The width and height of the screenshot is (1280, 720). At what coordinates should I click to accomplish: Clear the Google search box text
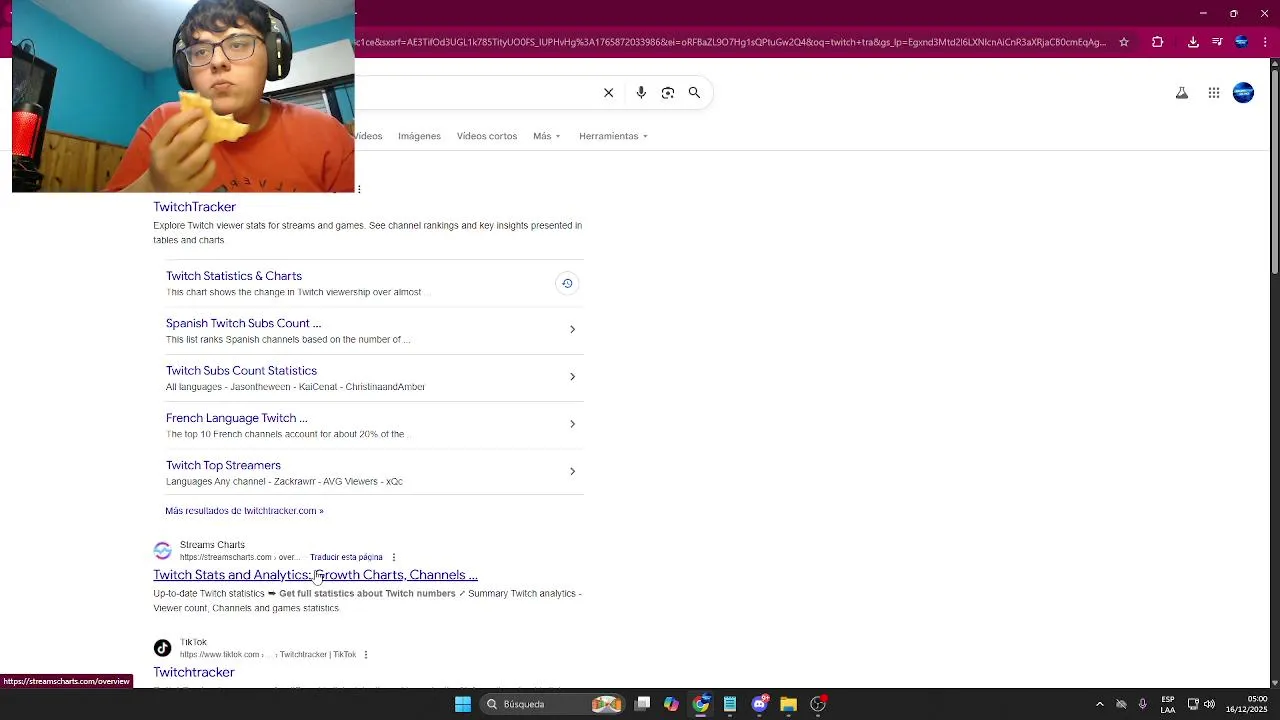608,93
